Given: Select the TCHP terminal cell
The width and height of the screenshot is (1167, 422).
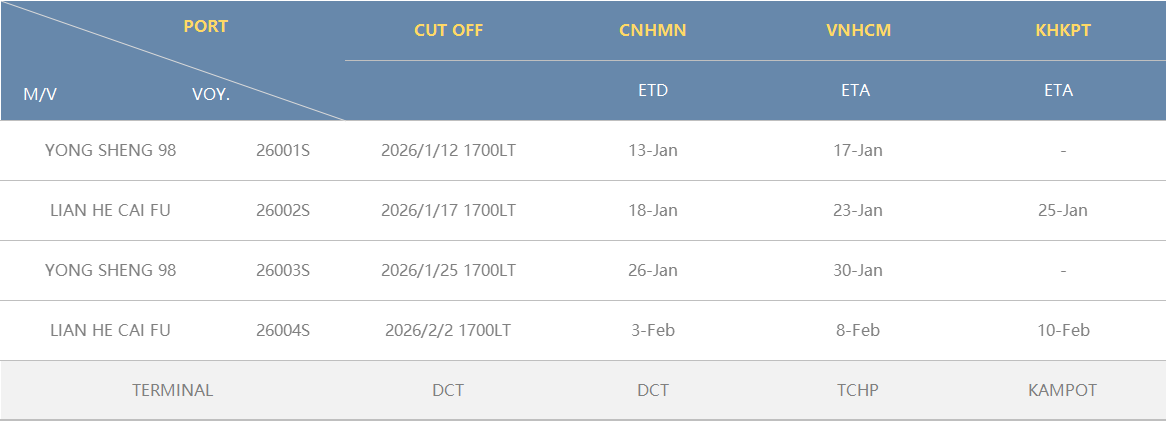Looking at the screenshot, I should 858,390.
